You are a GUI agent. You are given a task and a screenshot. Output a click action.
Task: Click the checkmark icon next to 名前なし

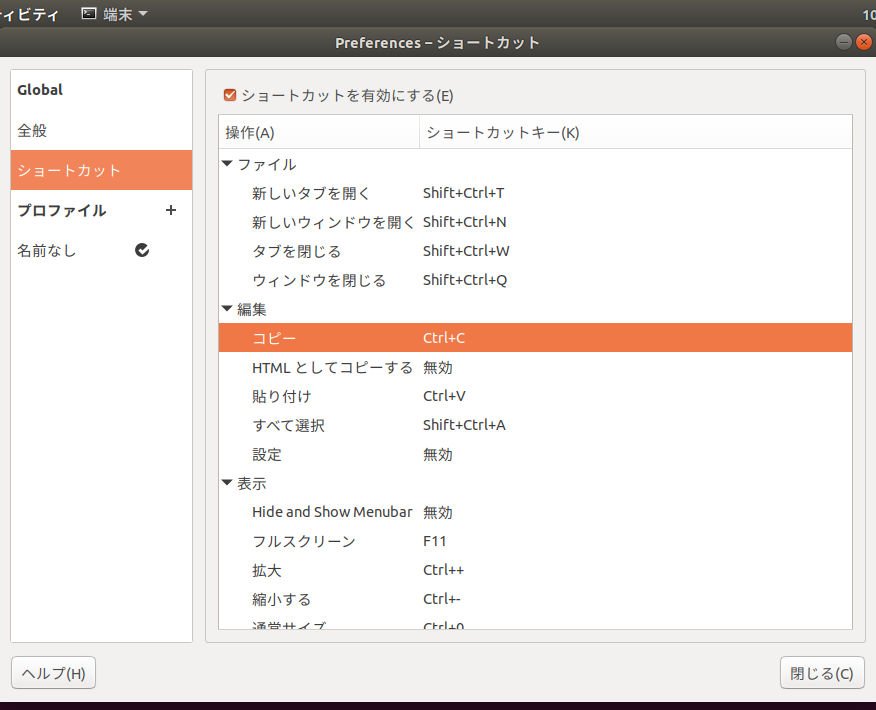tap(142, 251)
